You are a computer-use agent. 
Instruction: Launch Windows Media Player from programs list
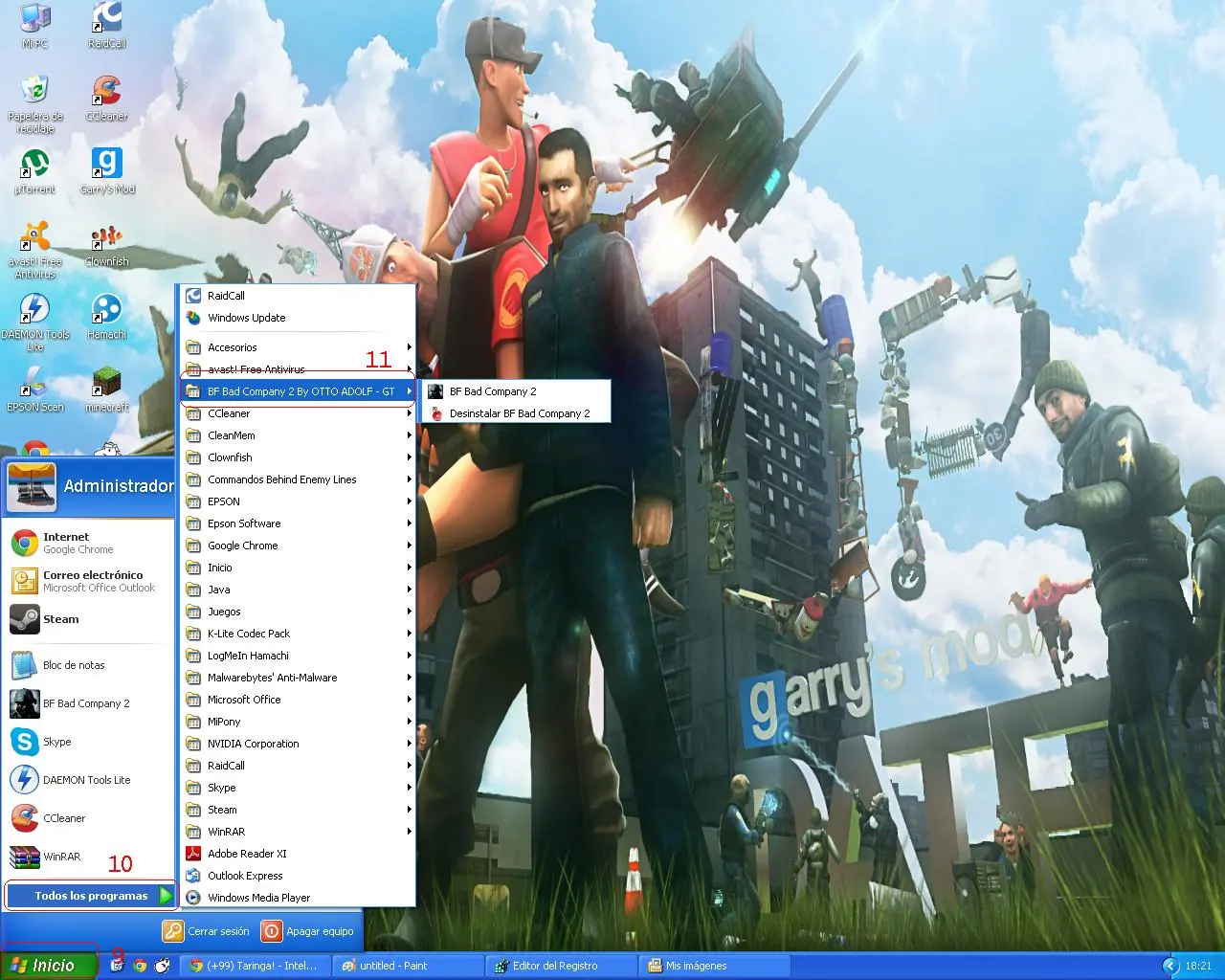[298, 898]
